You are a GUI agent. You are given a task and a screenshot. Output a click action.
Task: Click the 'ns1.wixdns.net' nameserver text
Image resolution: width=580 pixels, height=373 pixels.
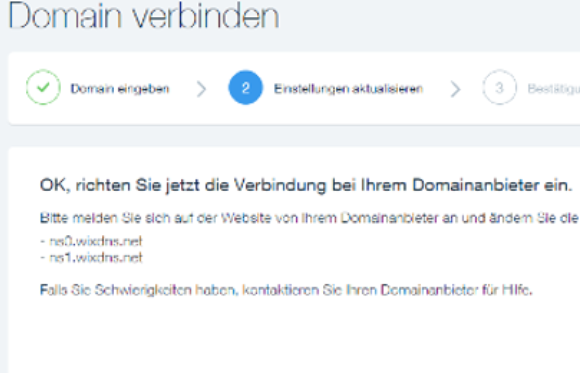(96, 258)
